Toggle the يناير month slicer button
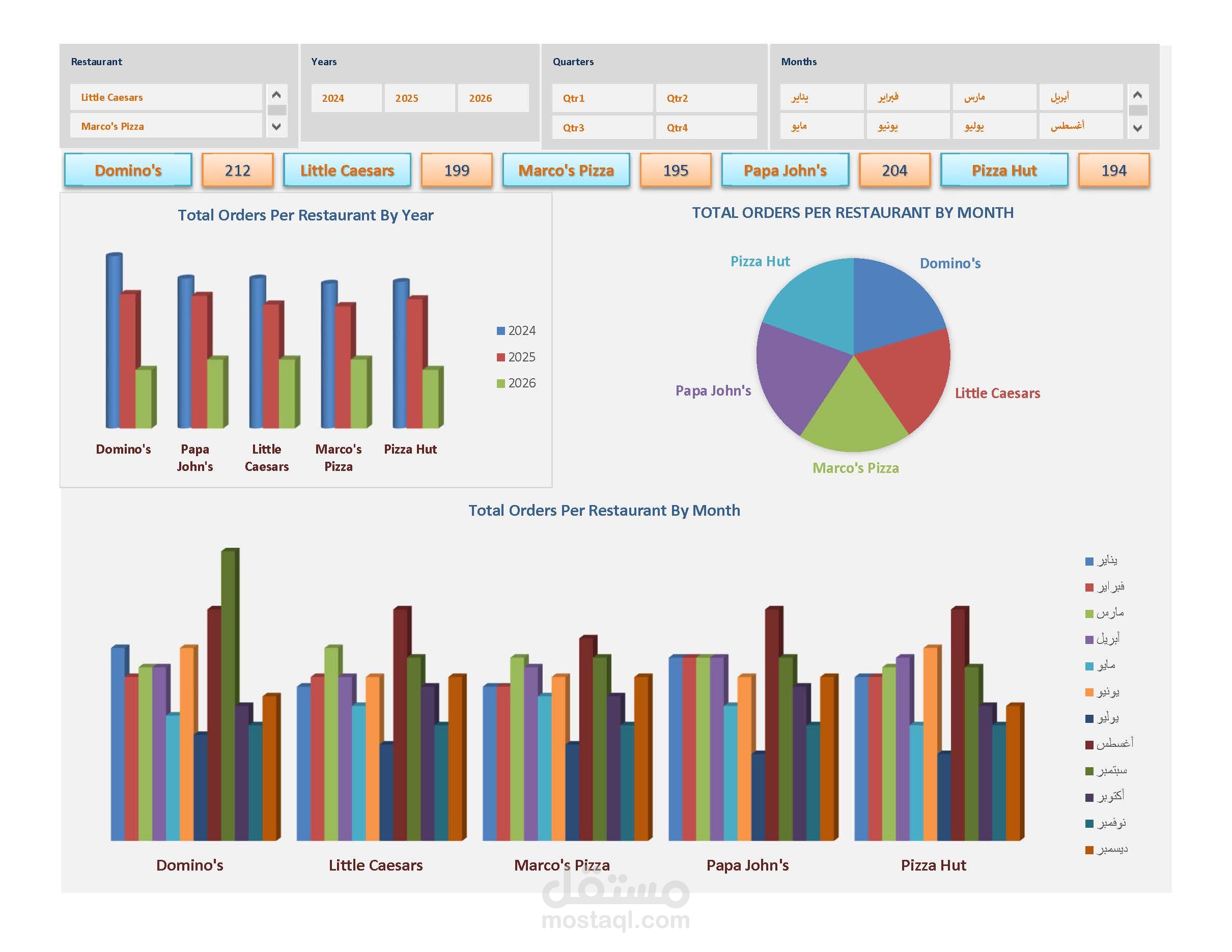1232x952 pixels. [x=821, y=97]
